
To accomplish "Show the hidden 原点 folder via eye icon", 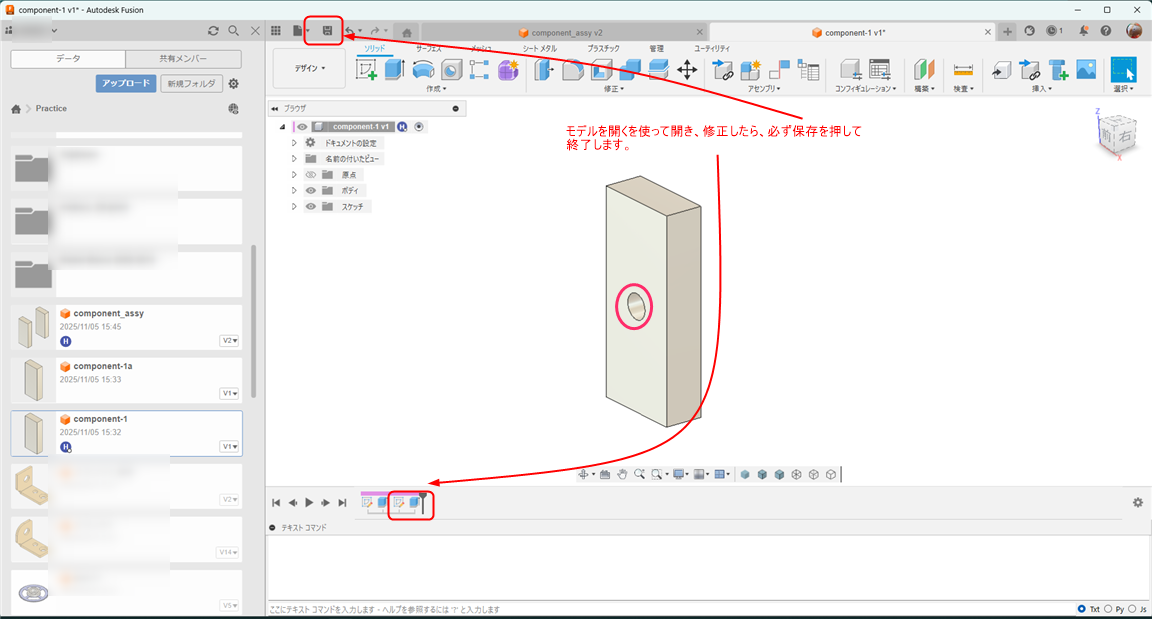I will (x=311, y=175).
